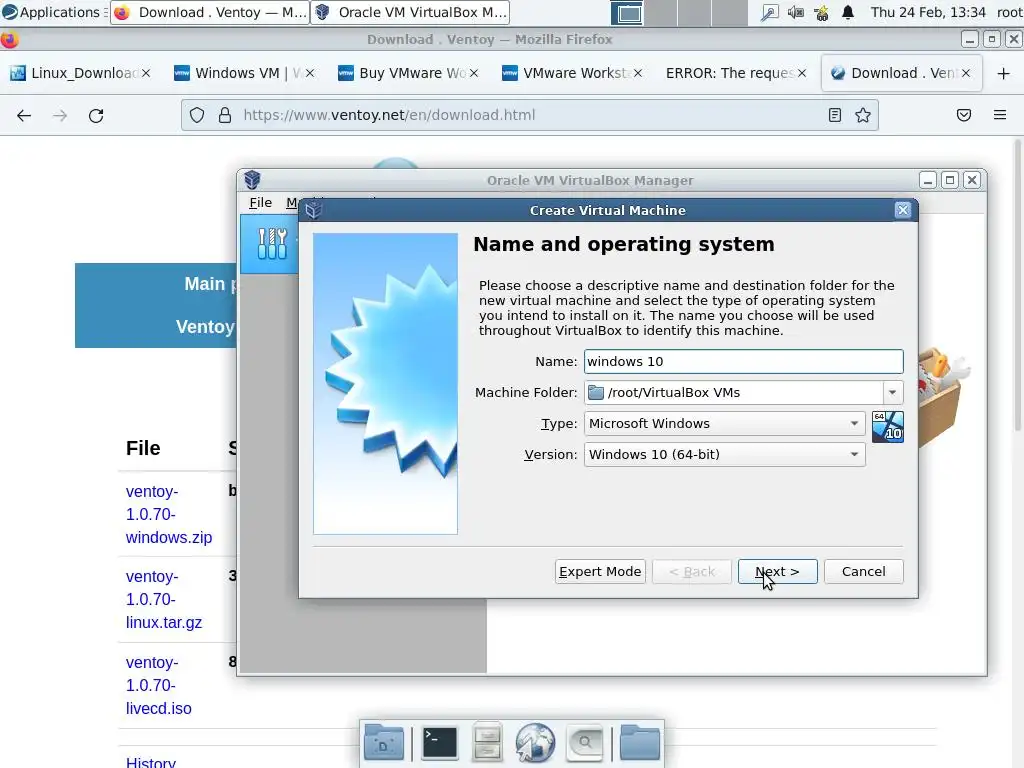Launch web browser from dock globe

[x=535, y=743]
